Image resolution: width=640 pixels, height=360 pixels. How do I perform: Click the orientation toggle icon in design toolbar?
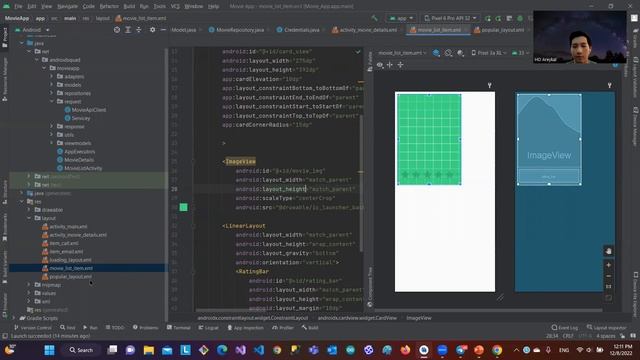coord(449,53)
